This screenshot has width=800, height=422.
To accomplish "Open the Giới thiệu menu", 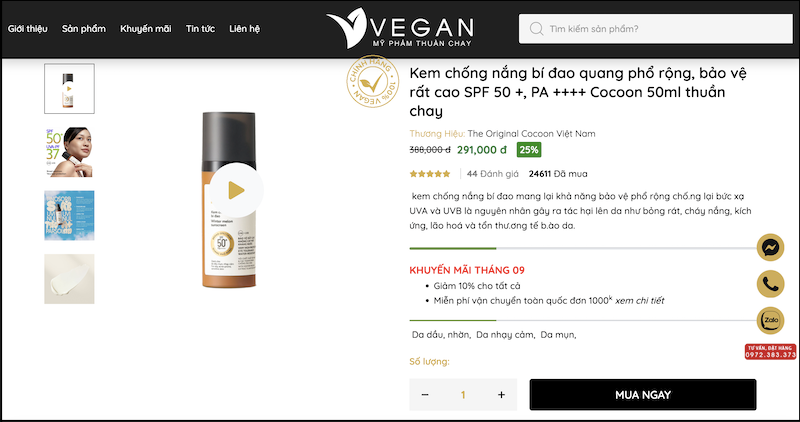I will point(28,29).
